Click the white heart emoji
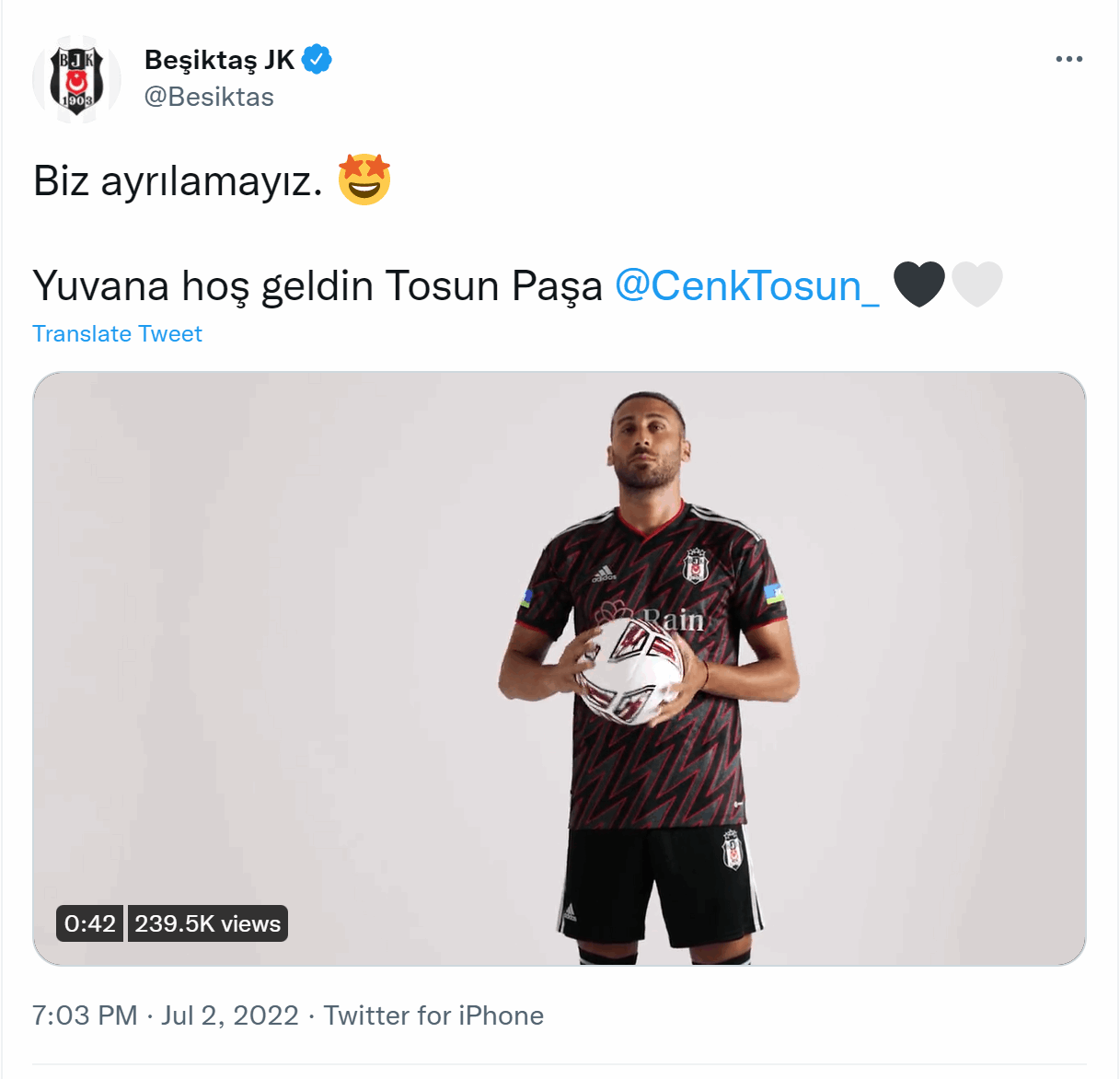The width and height of the screenshot is (1120, 1079). point(976,284)
